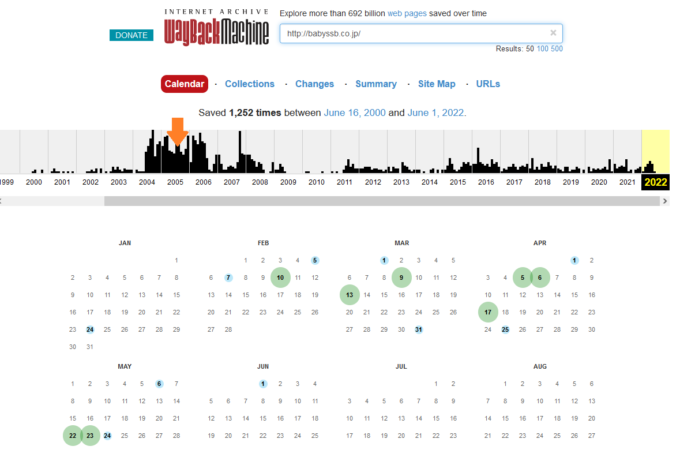
Task: Open the April 17 snapshot circle
Action: pyautogui.click(x=487, y=312)
